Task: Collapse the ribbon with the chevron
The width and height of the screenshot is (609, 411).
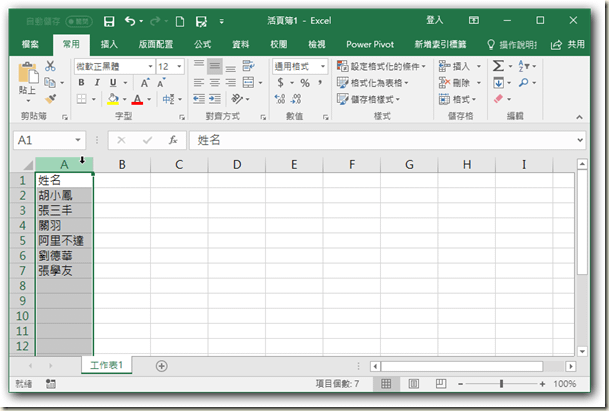Action: tap(579, 117)
